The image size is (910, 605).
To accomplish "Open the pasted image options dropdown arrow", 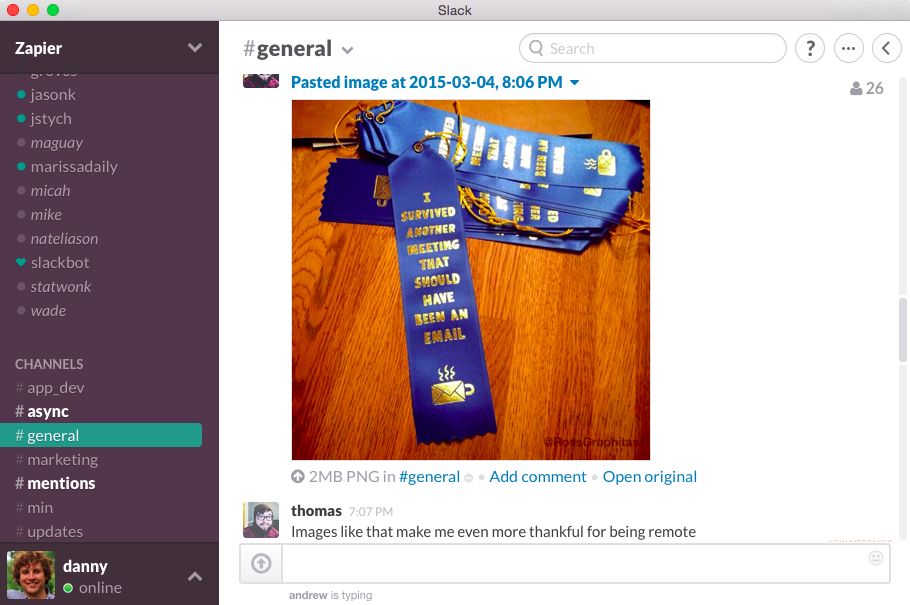I will coord(575,82).
